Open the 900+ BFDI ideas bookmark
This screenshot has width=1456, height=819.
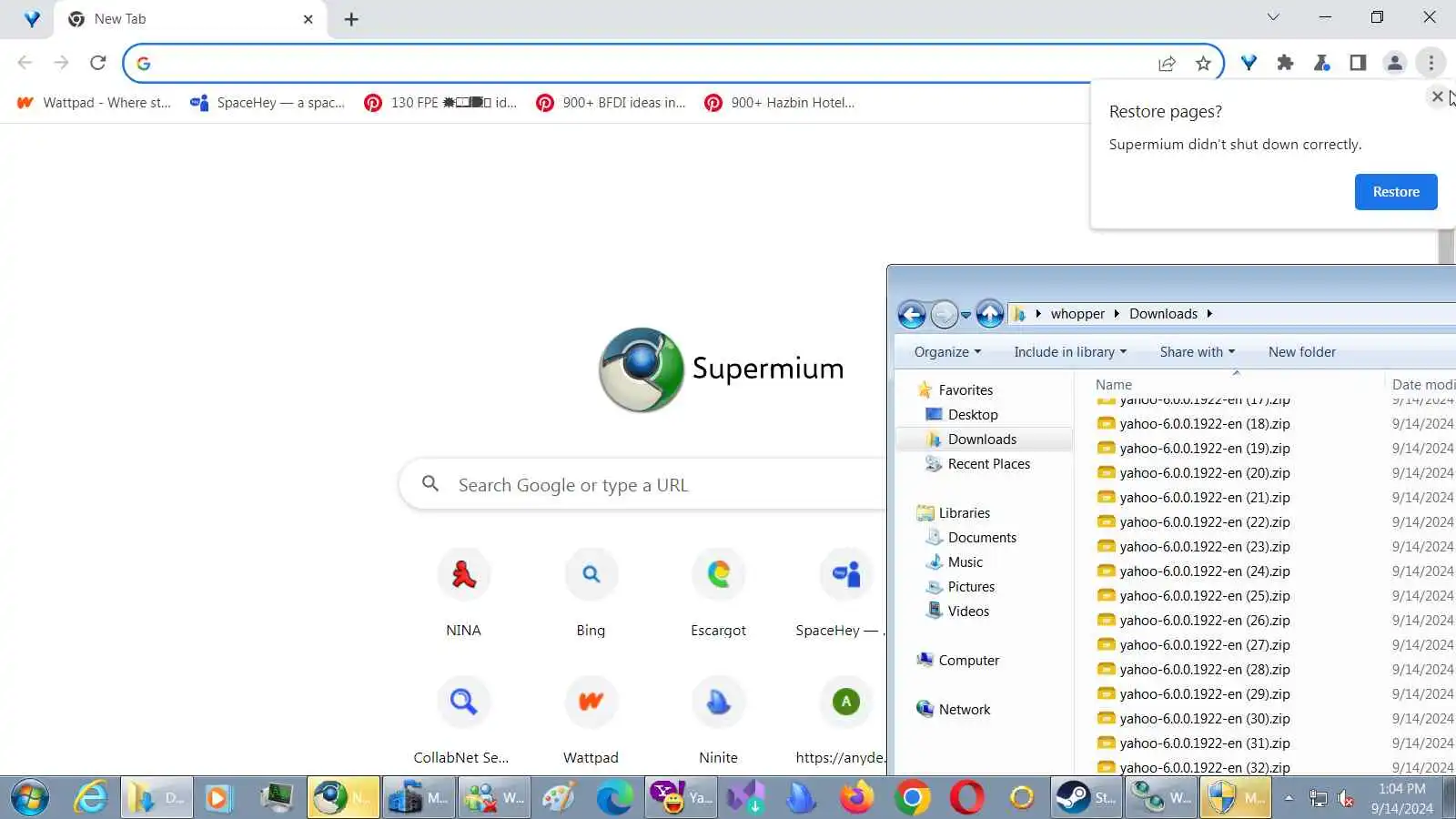pyautogui.click(x=612, y=103)
